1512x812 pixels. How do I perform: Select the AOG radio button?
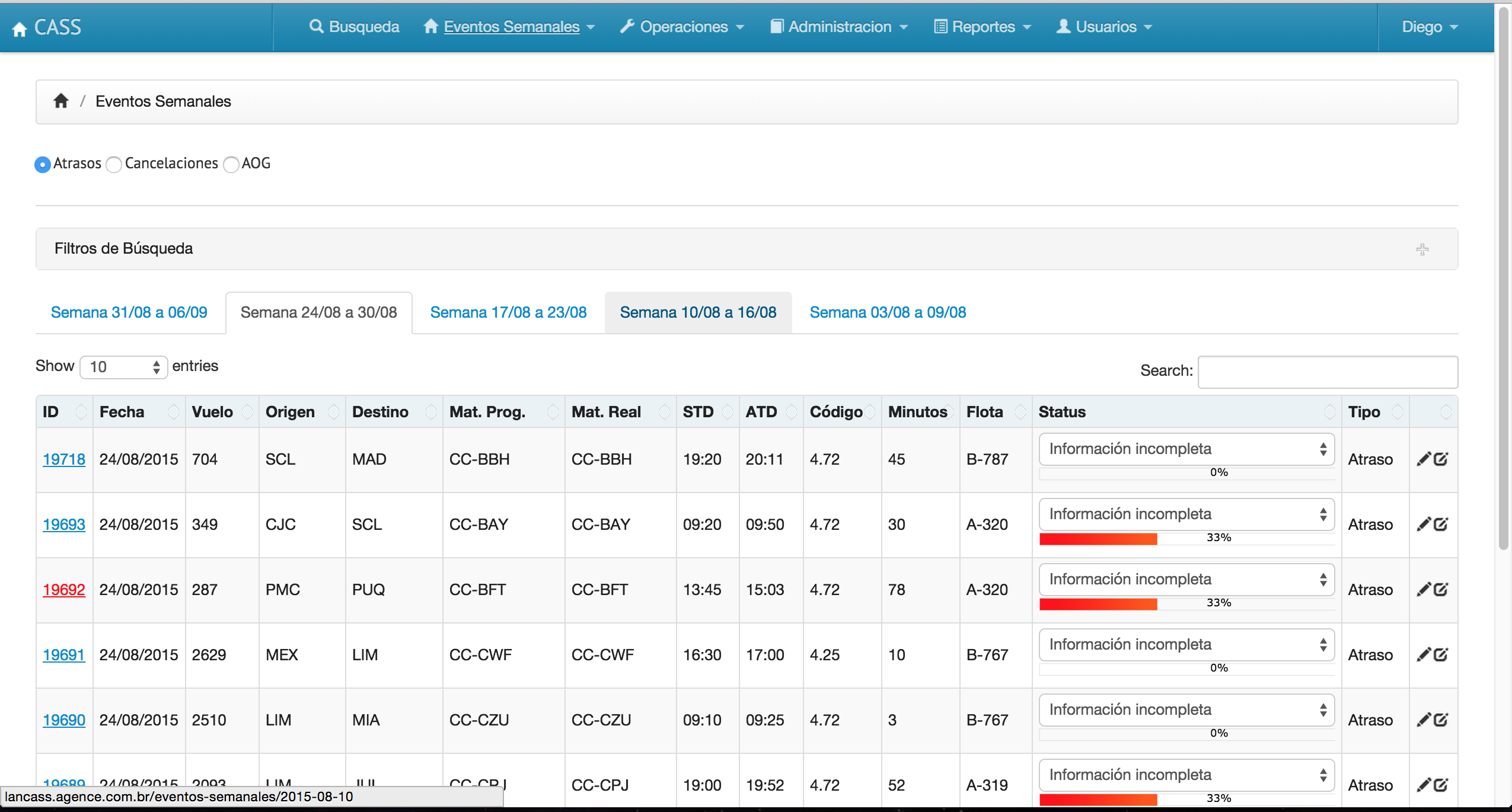pyautogui.click(x=231, y=164)
